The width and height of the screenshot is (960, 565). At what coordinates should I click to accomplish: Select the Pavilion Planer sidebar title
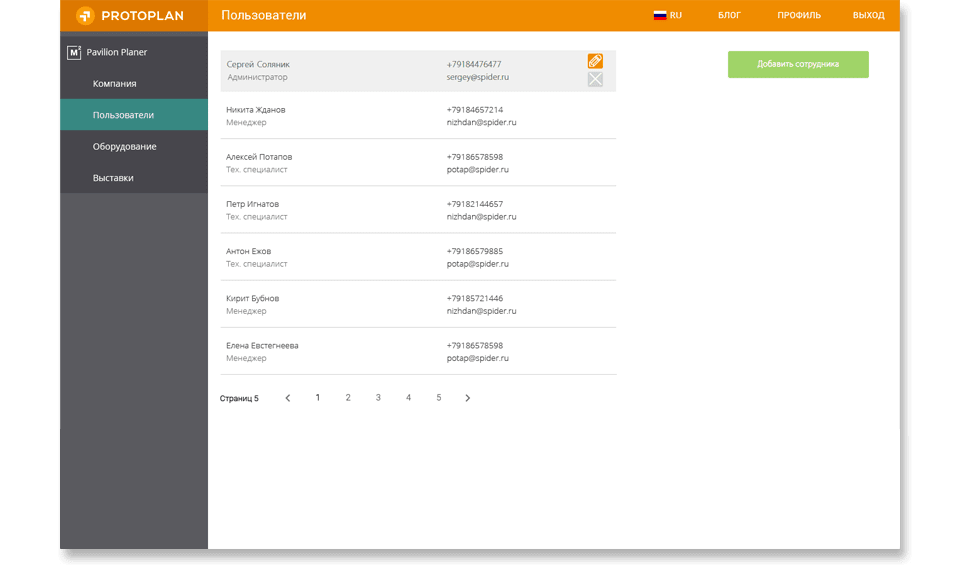[x=116, y=52]
